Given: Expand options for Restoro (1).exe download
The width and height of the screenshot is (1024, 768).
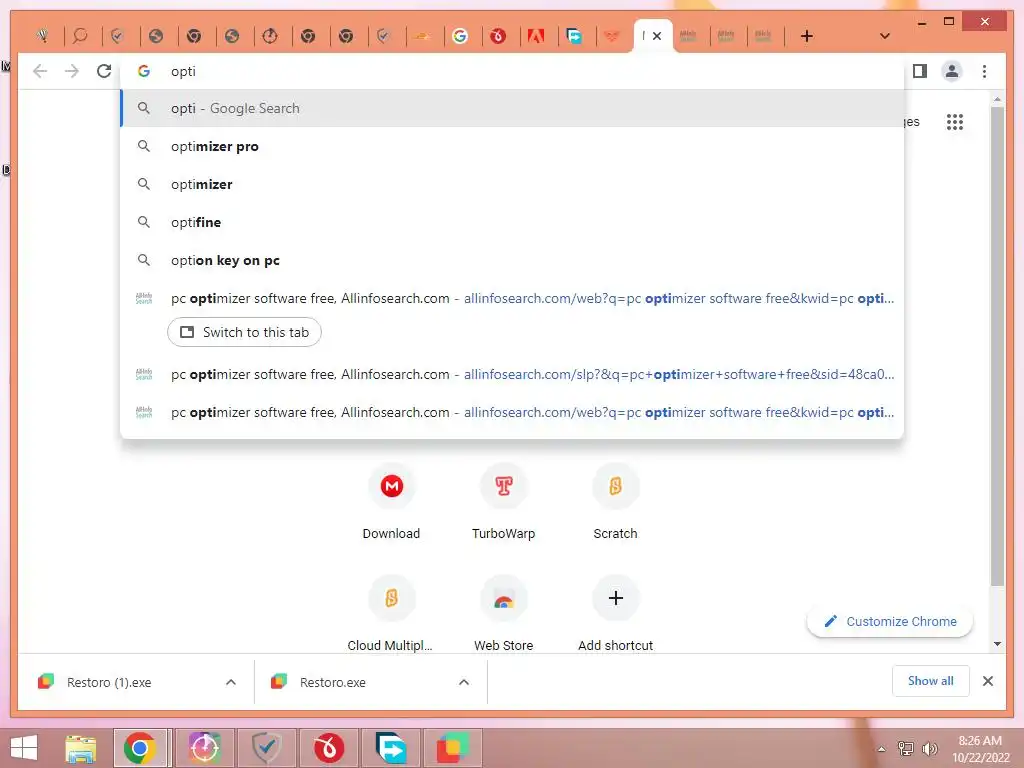Looking at the screenshot, I should 231,682.
